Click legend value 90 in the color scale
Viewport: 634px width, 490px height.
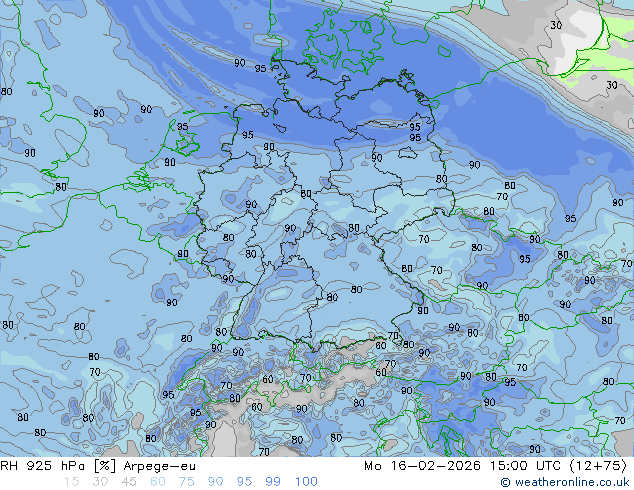tap(215, 482)
